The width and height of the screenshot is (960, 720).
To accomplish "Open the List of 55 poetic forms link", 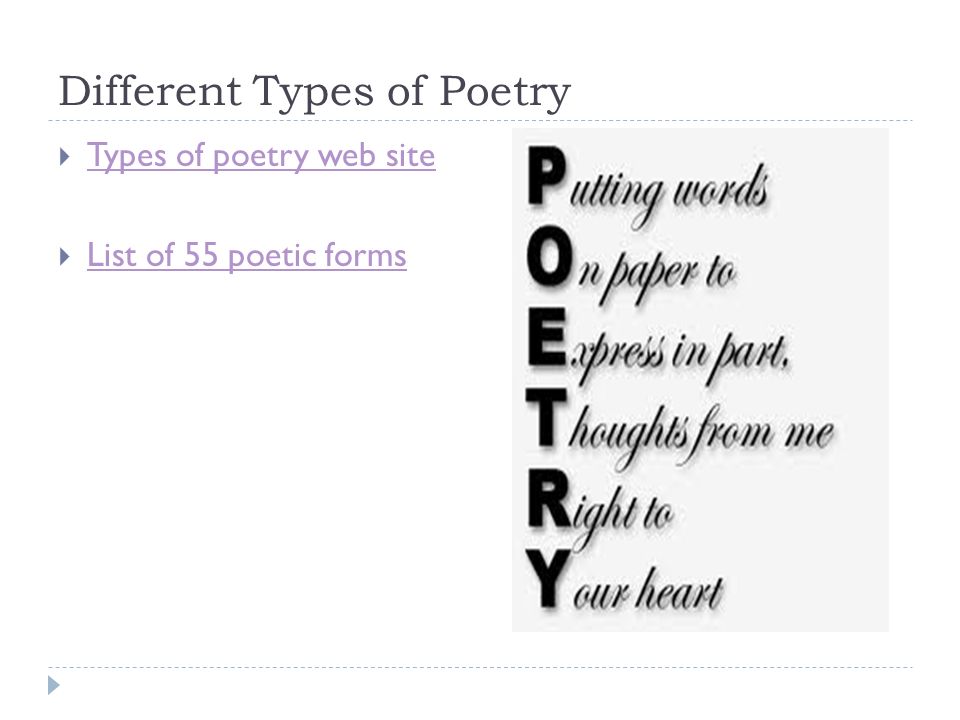I will [247, 255].
